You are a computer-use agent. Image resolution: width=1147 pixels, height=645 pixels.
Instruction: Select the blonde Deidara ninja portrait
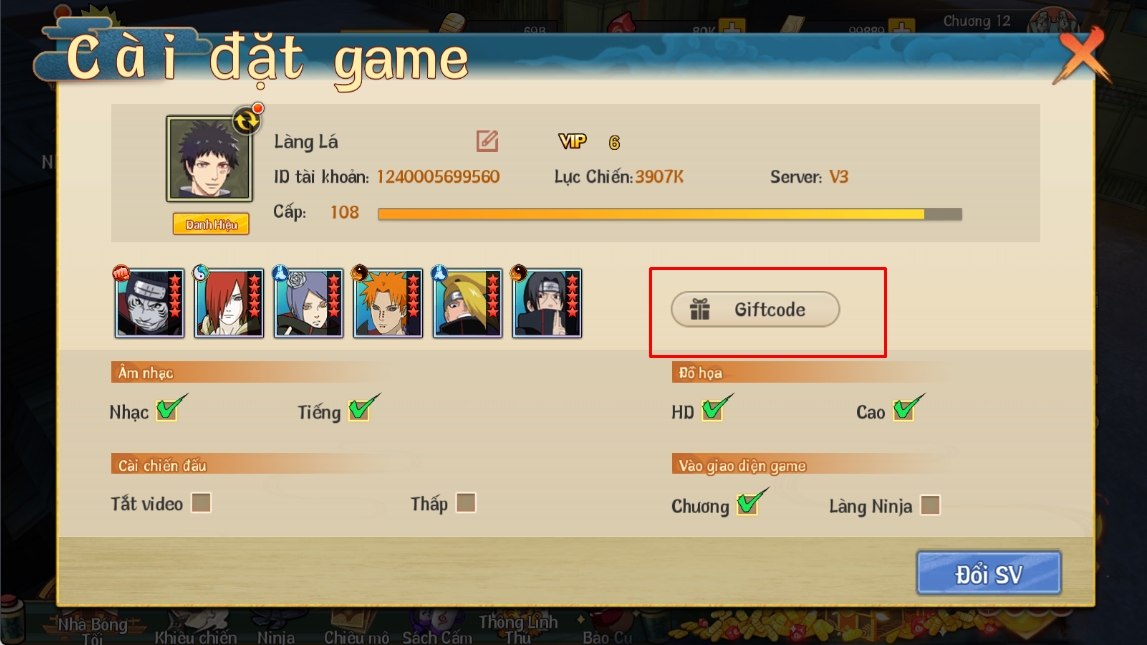[x=467, y=303]
